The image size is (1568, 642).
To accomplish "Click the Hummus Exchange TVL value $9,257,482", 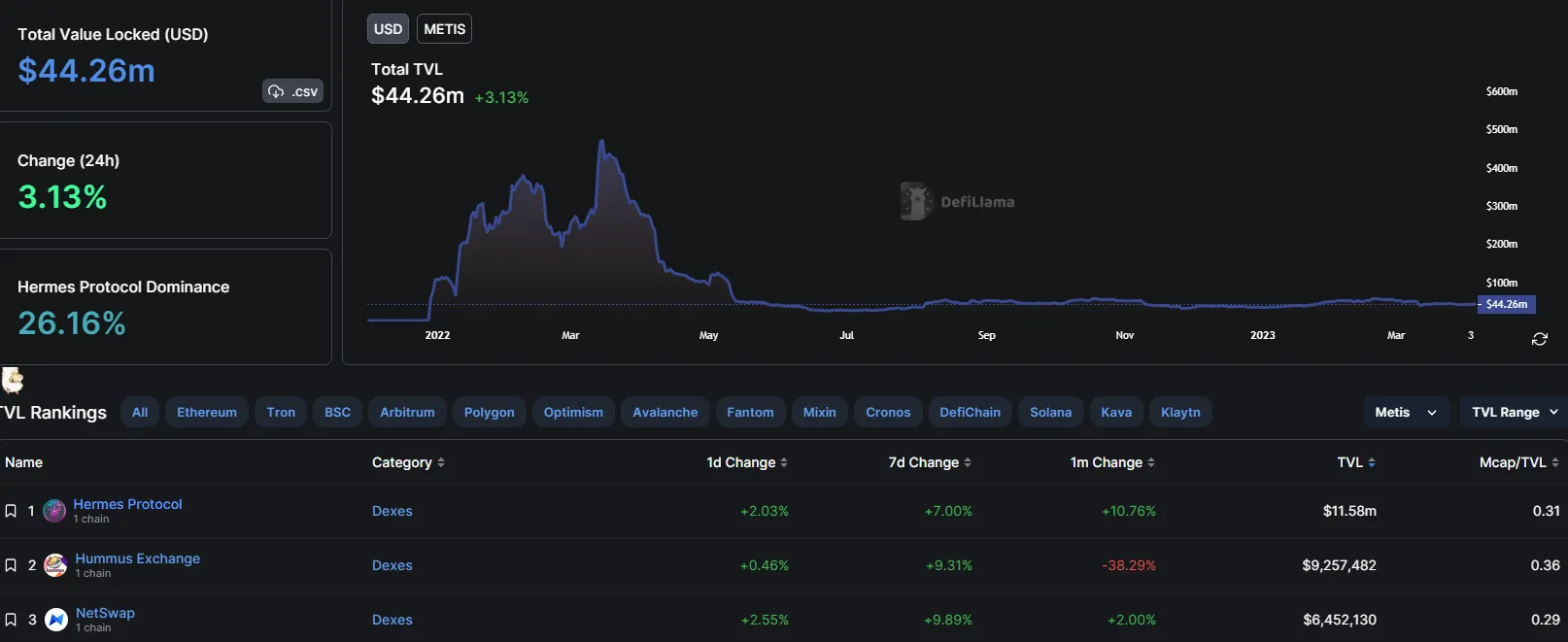I will (x=1339, y=565).
